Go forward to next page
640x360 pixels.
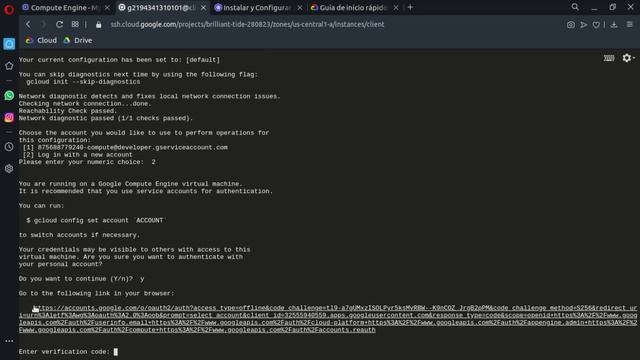tap(44, 24)
